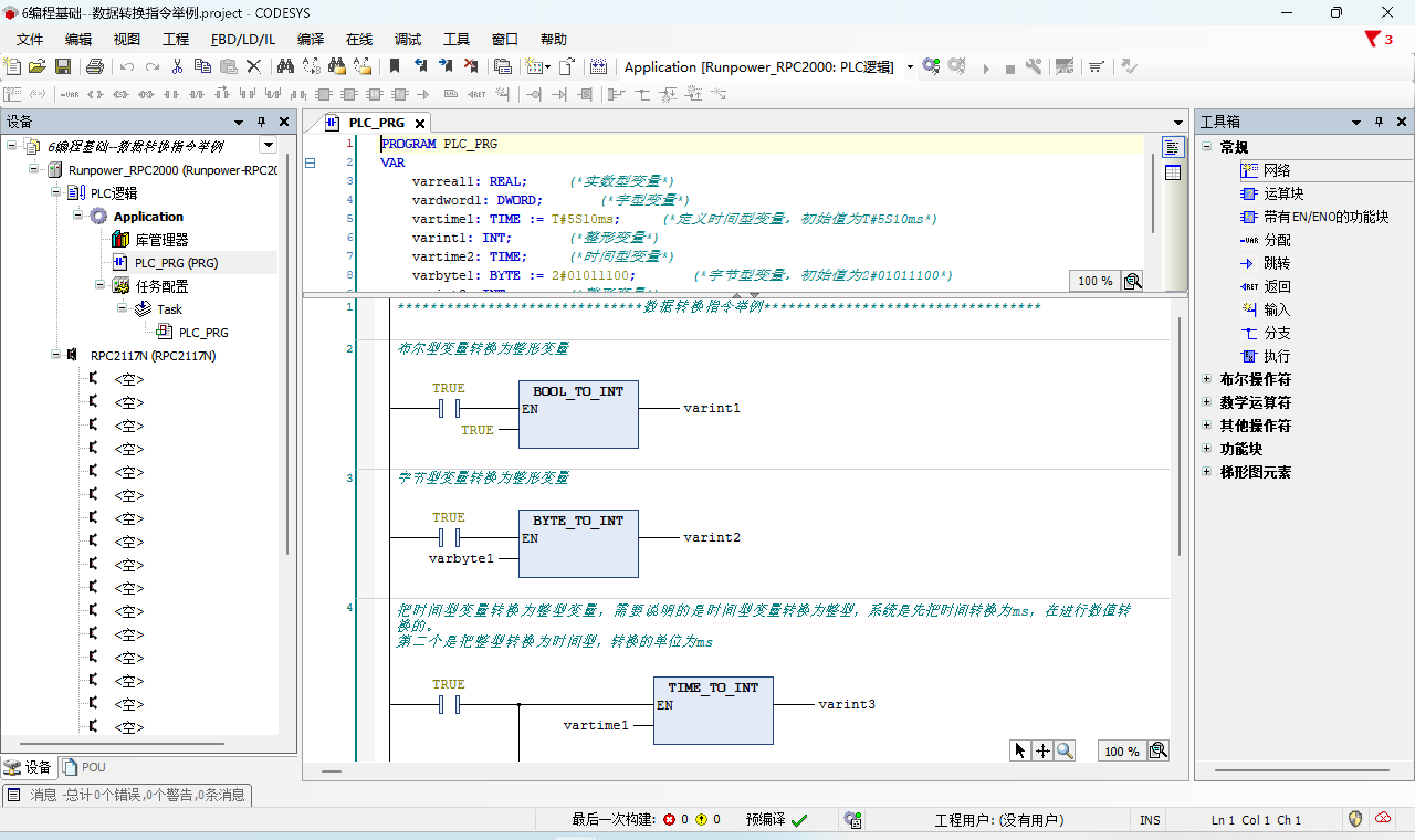The image size is (1415, 840).
Task: Insert contact using the ladder toolbar contact icon
Action: [x=171, y=95]
